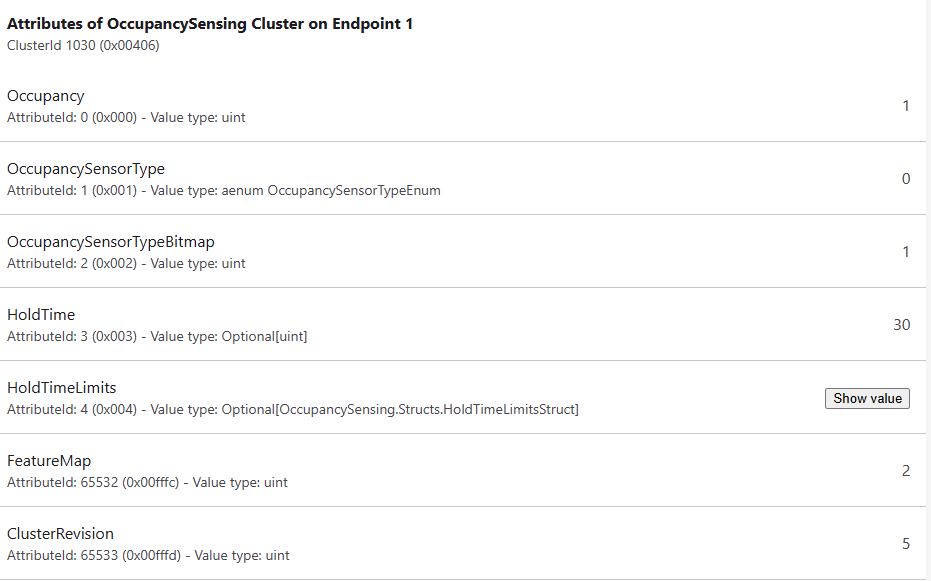Click the FeatureMap value 2
The height and width of the screenshot is (581, 931).
(906, 471)
